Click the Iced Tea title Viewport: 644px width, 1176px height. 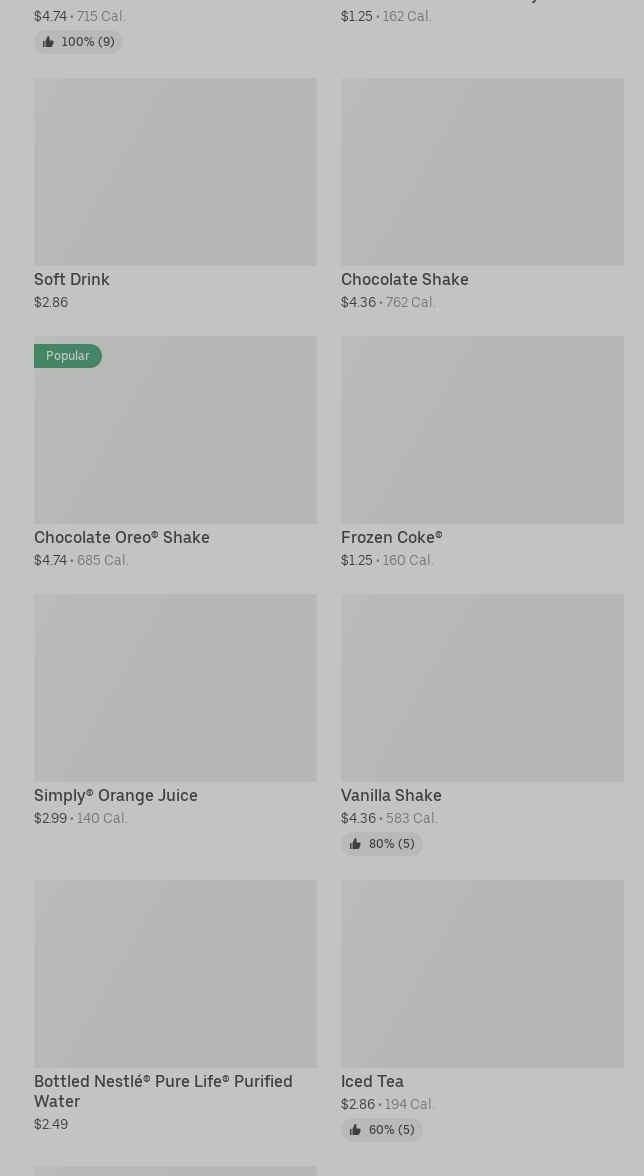point(372,1082)
